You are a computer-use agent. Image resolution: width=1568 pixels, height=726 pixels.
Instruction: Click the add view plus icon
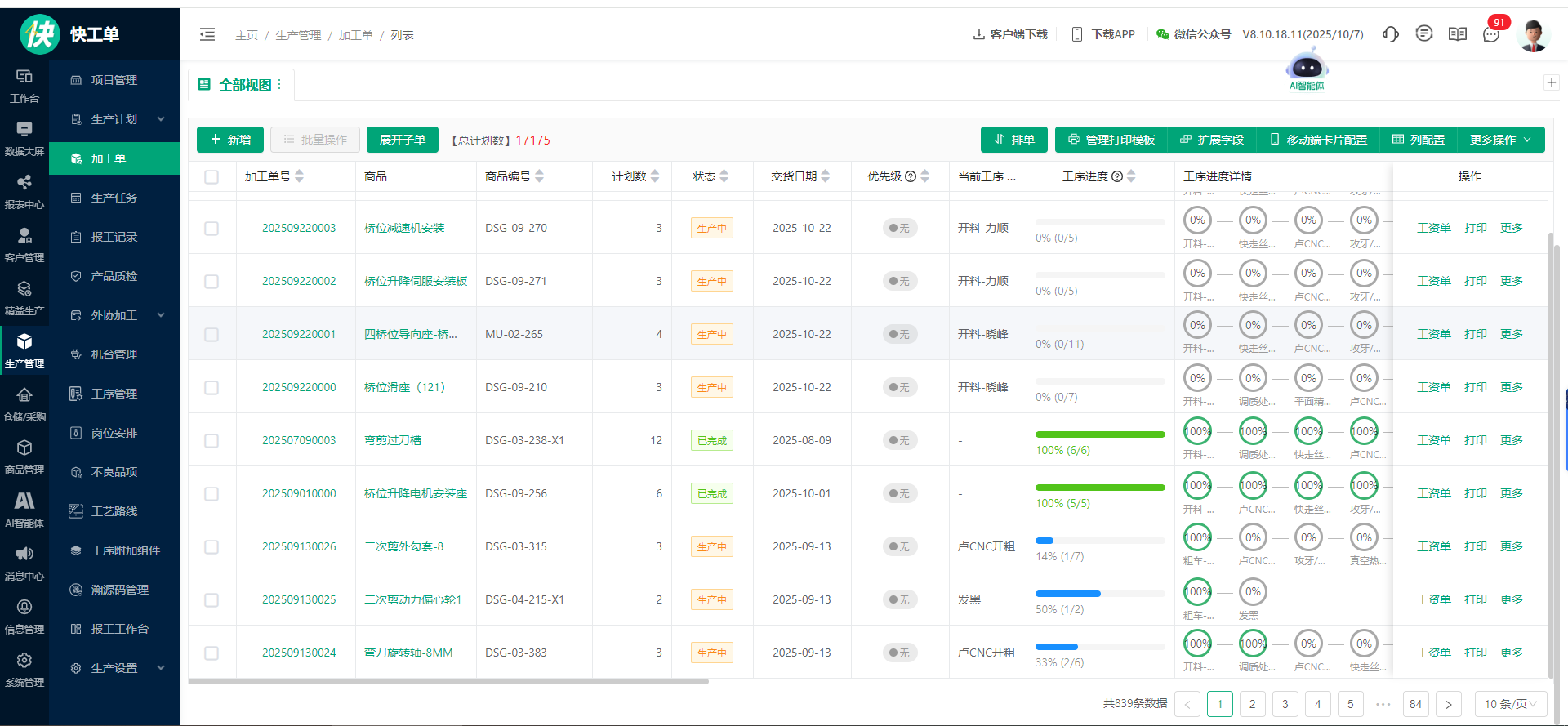pos(1552,82)
